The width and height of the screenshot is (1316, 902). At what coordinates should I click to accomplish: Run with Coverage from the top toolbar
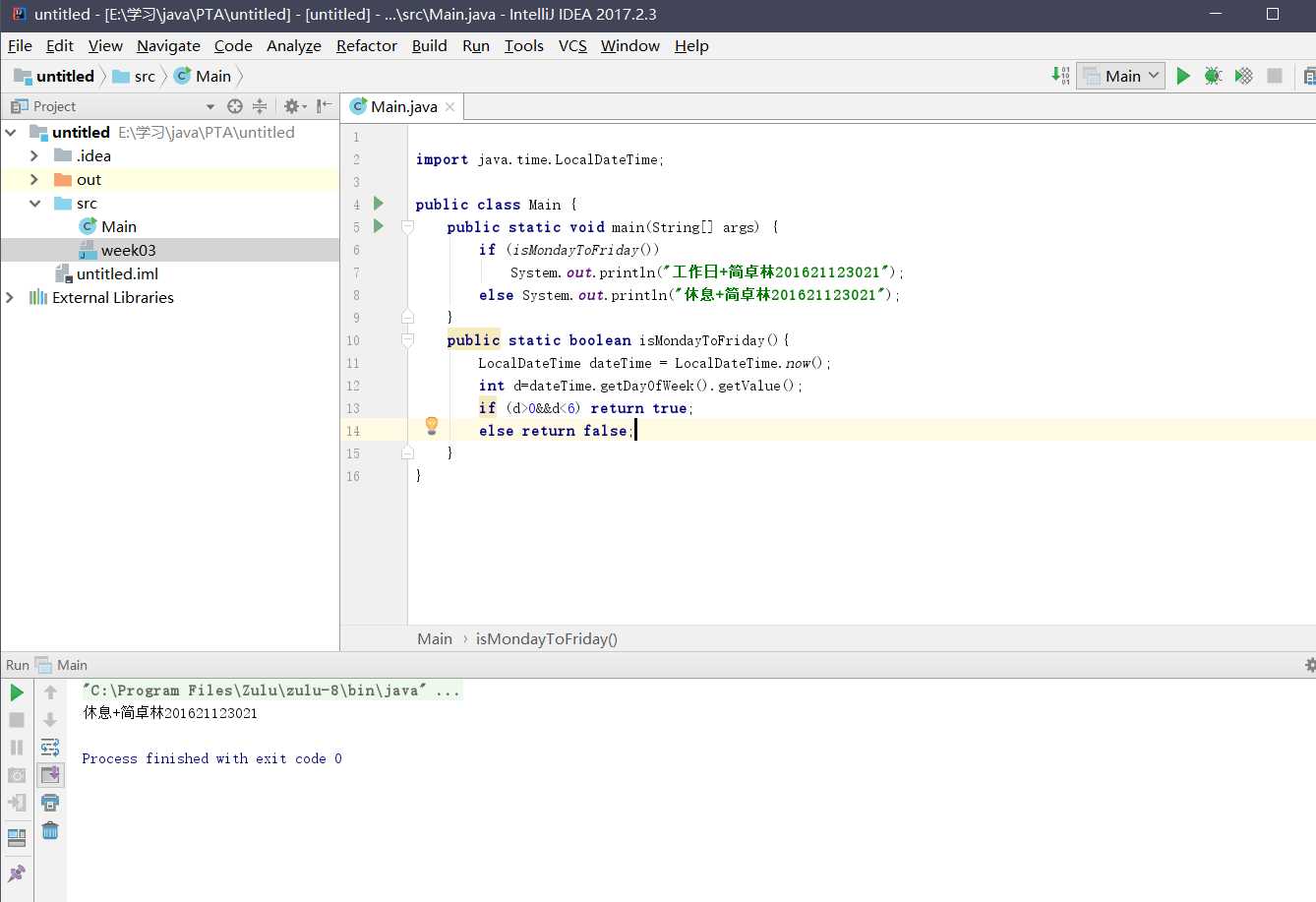1243,76
